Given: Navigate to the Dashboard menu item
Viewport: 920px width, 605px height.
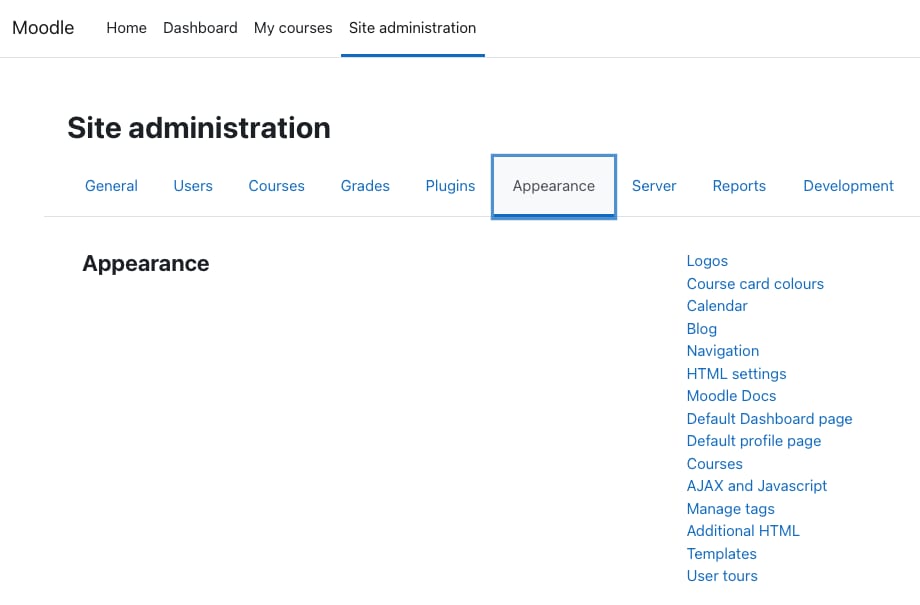Looking at the screenshot, I should 200,28.
